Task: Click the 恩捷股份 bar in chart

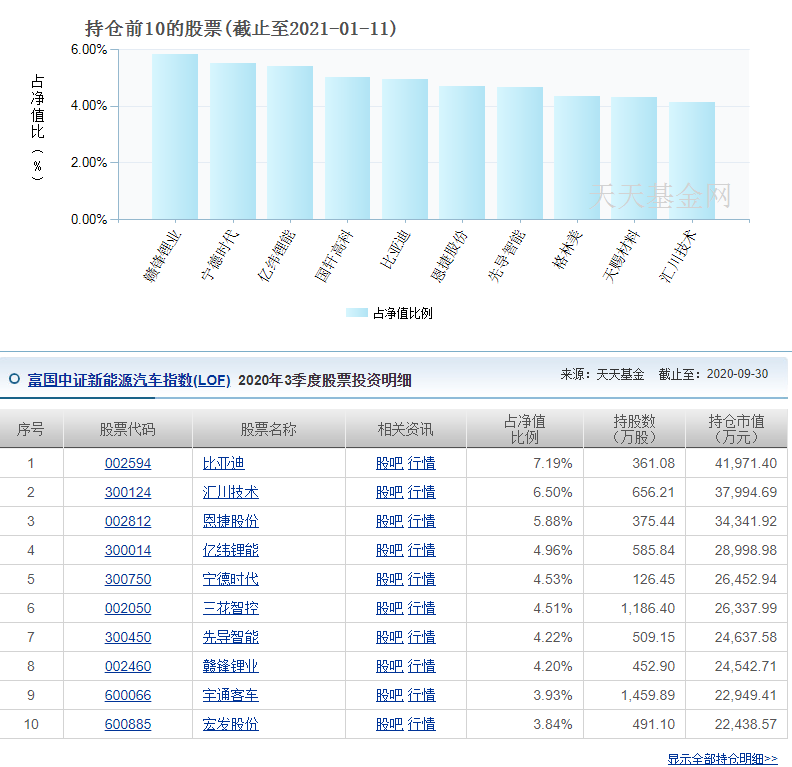Action: (462, 152)
